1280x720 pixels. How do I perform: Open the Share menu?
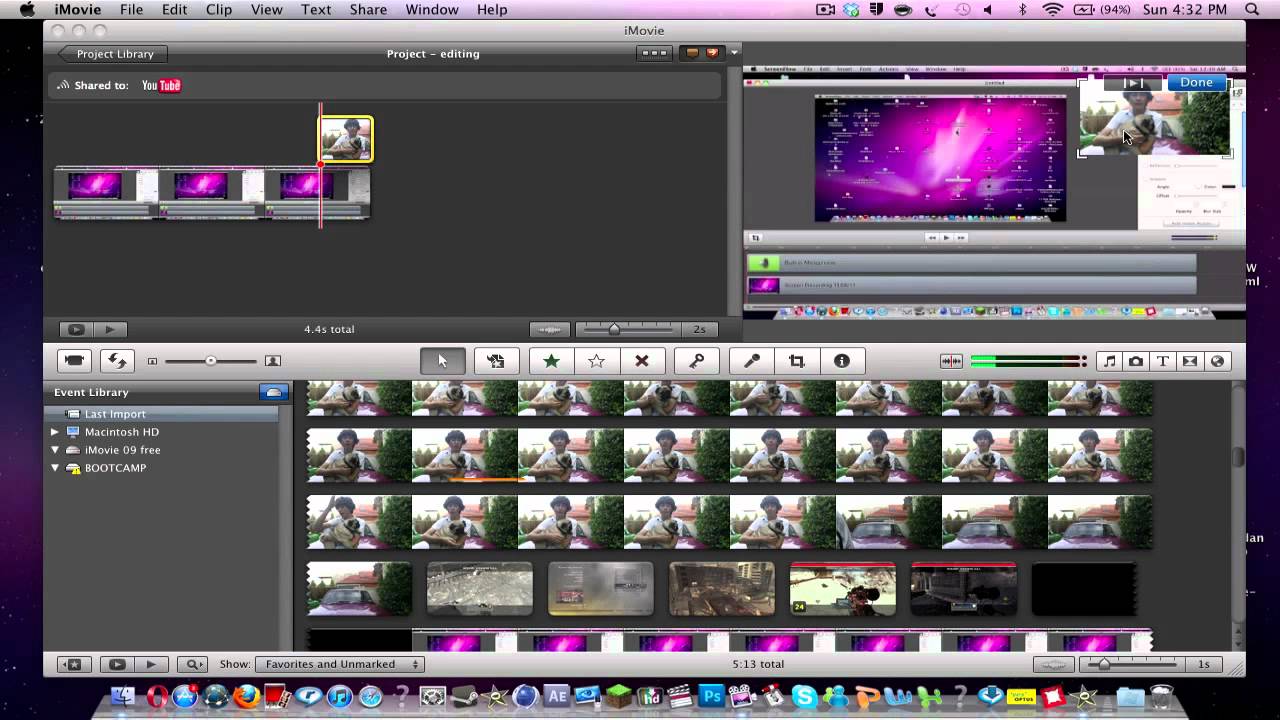click(x=368, y=9)
